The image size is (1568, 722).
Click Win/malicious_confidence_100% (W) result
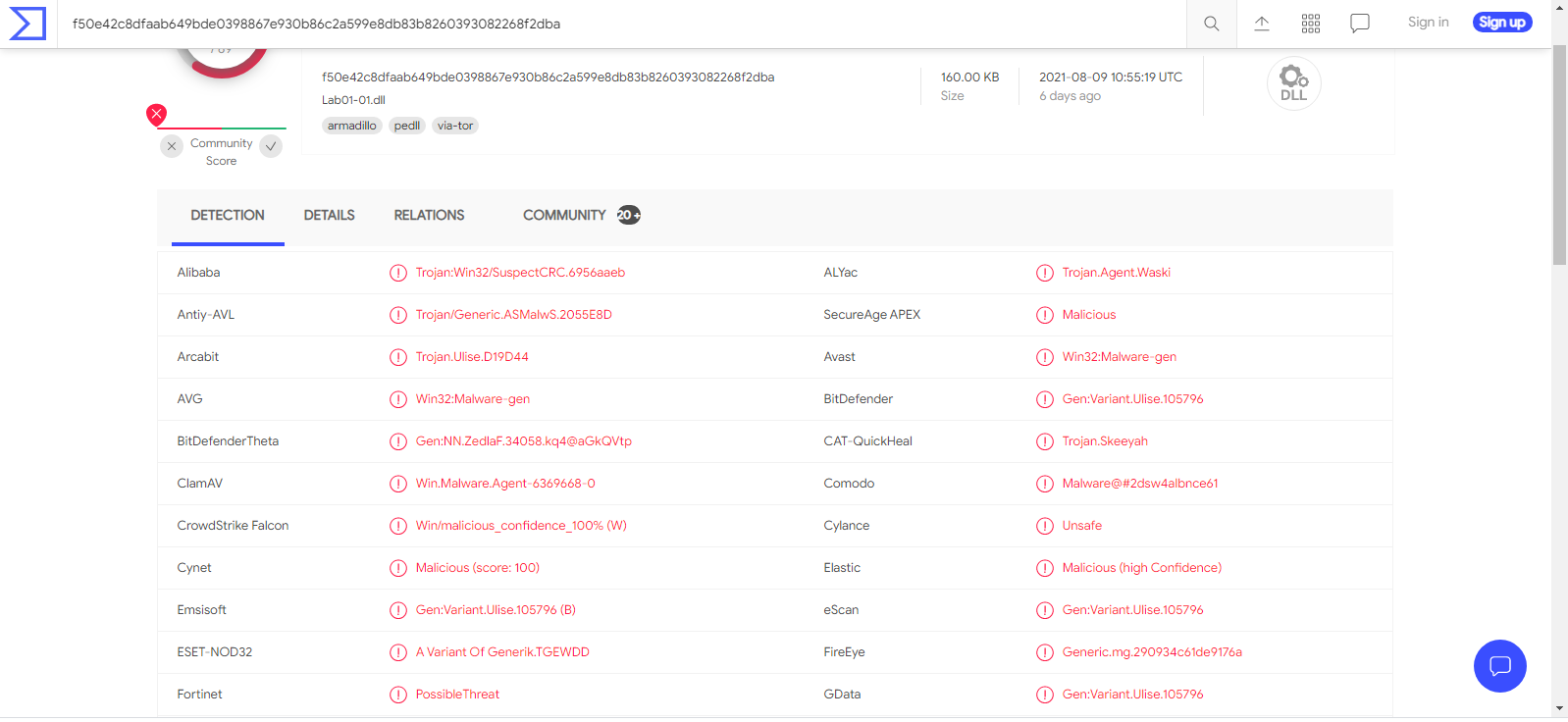[521, 526]
